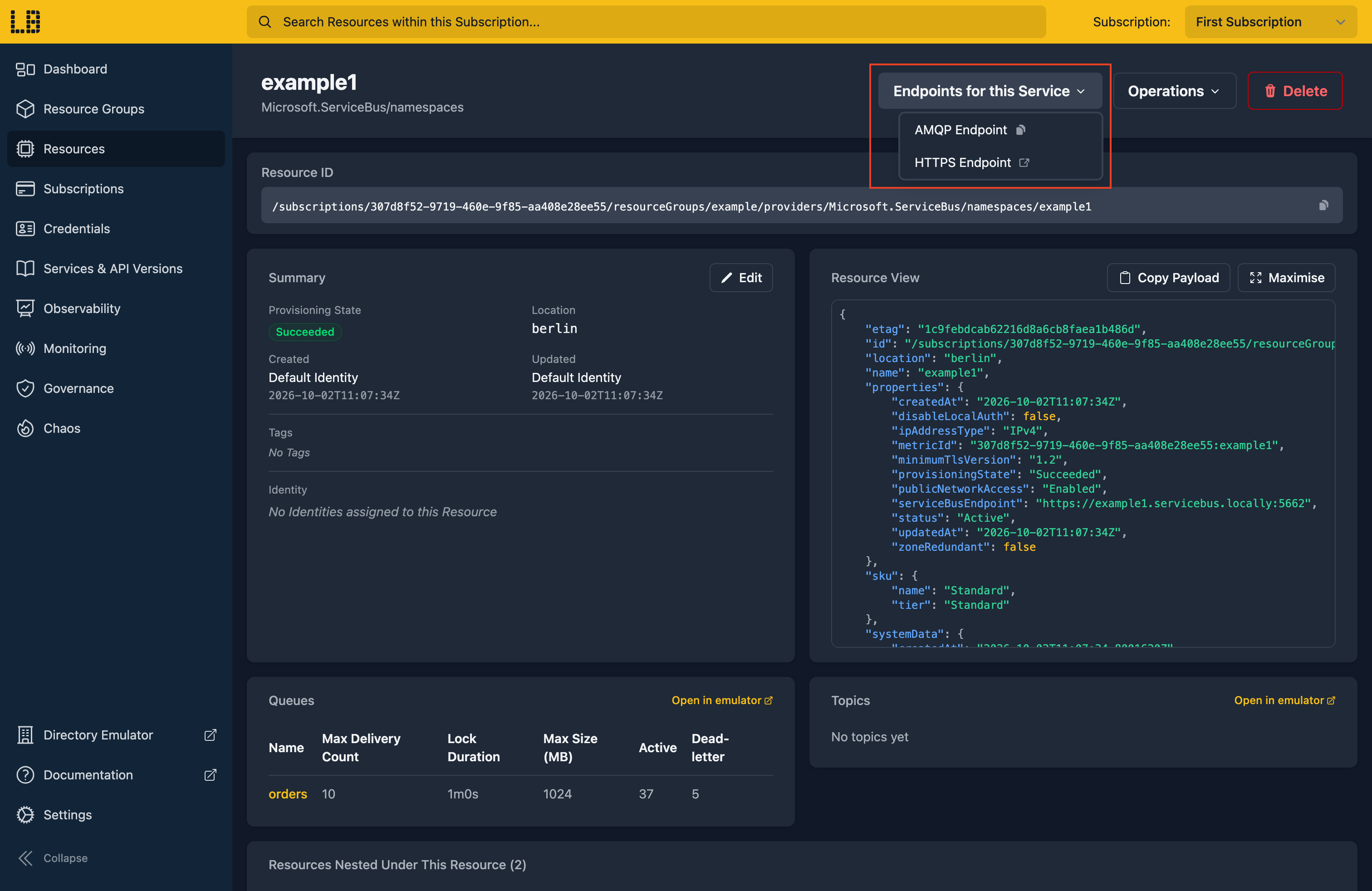Open Documentation from the sidebar
The image size is (1372, 891).
pyautogui.click(x=117, y=774)
